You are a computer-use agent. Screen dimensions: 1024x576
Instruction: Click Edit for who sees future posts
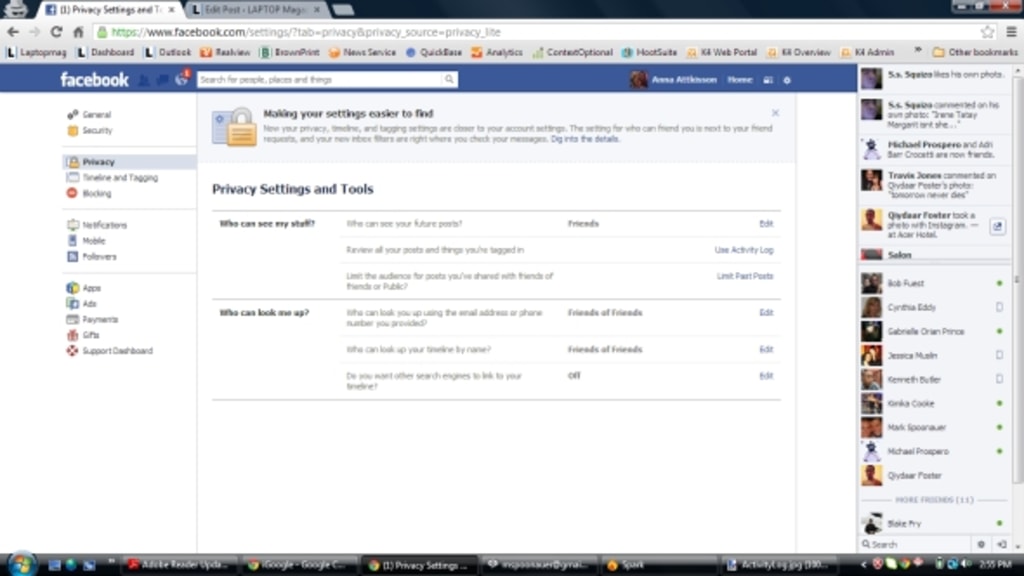(x=766, y=224)
